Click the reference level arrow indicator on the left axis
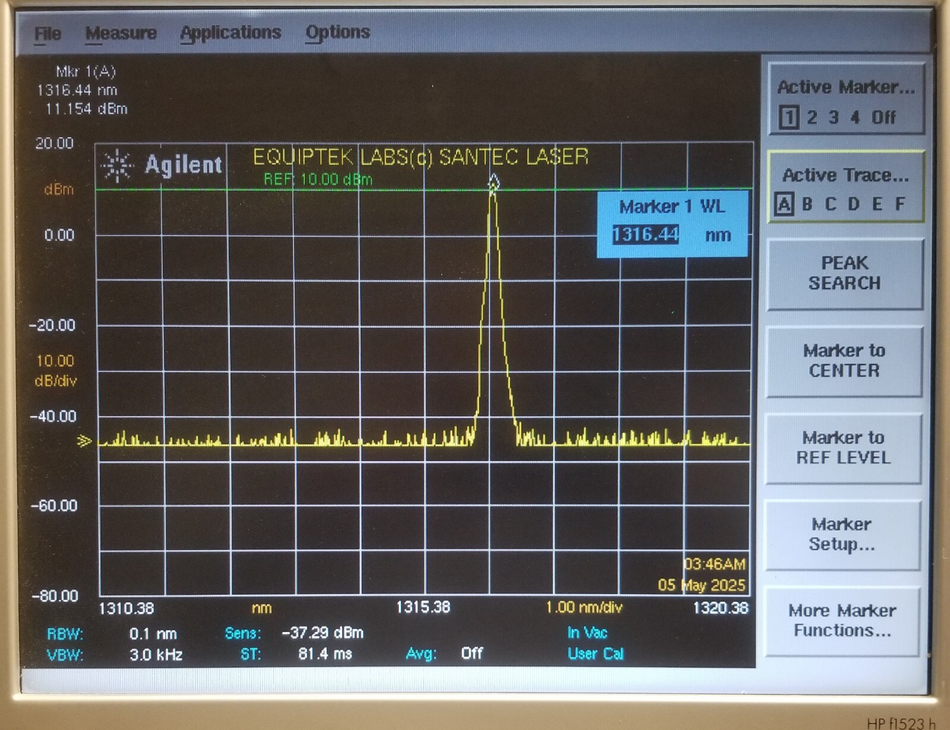The height and width of the screenshot is (730, 950). [84, 441]
